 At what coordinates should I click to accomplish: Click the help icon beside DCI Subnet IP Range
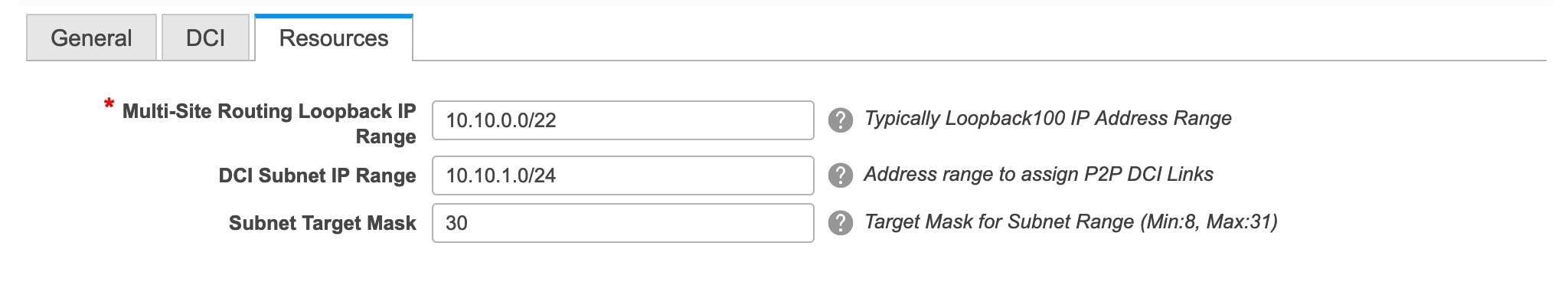840,175
